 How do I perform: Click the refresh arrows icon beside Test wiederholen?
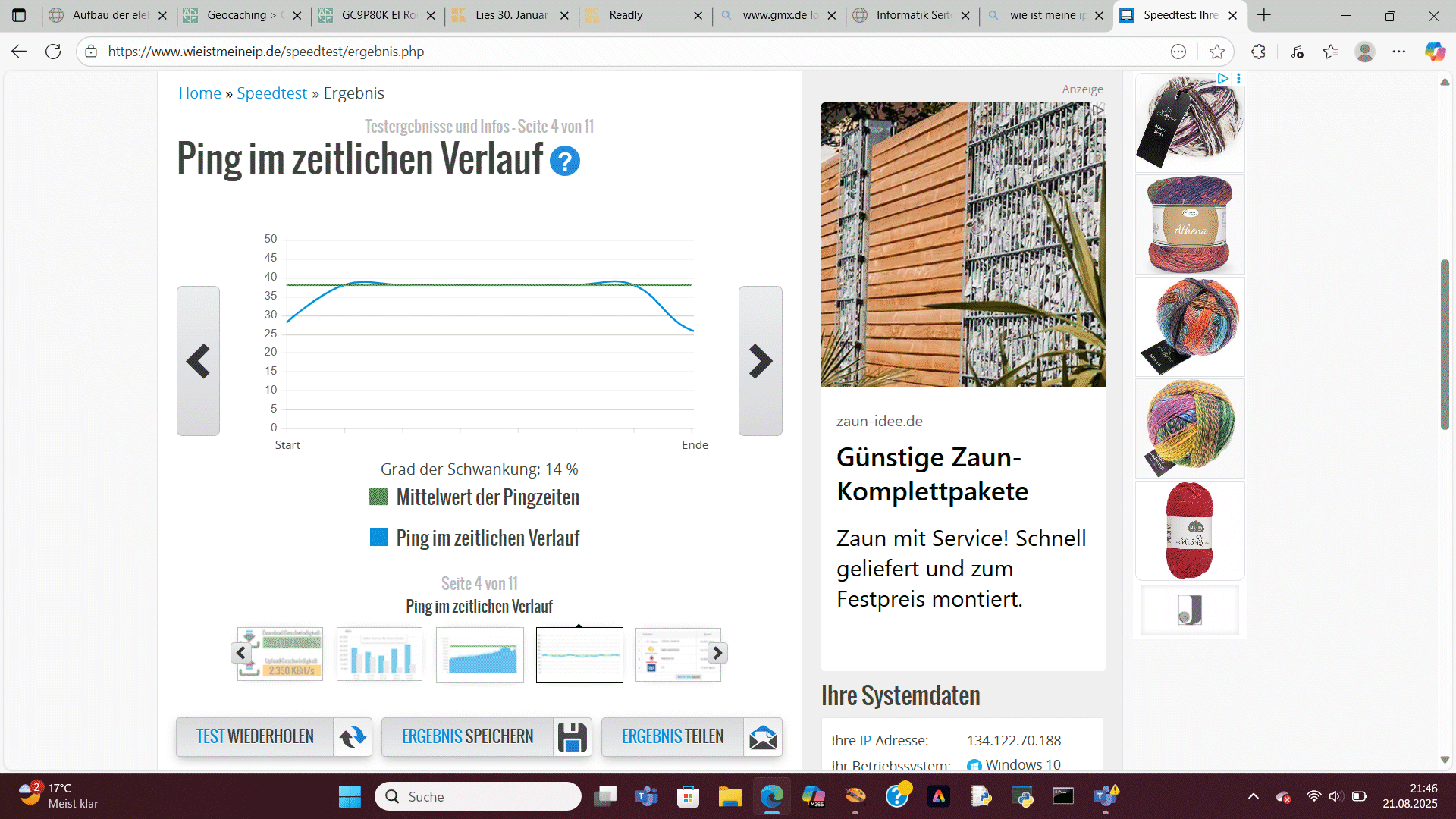pyautogui.click(x=353, y=737)
